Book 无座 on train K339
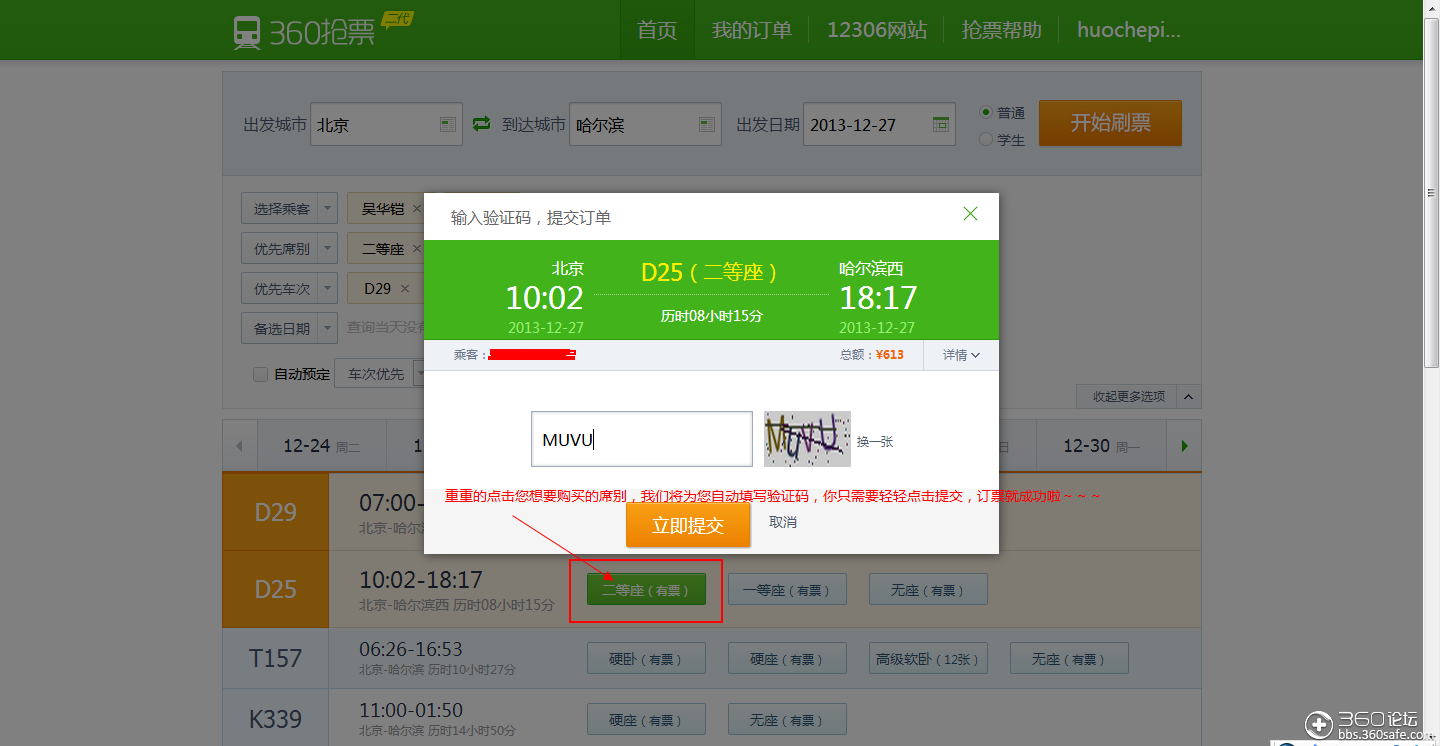This screenshot has height=746, width=1440. tap(787, 720)
